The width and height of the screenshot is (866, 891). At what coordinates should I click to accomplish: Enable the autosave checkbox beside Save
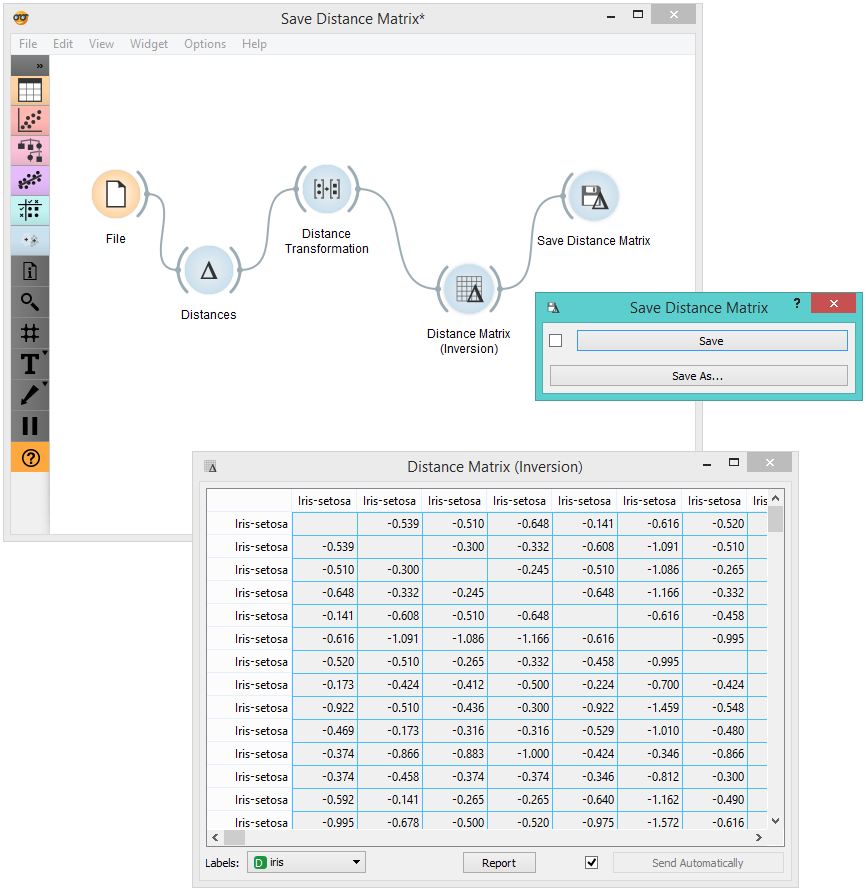(556, 341)
